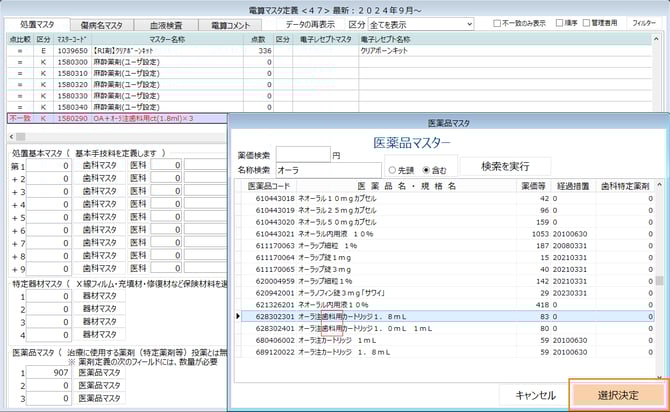
Task: Confirm with the 選択決定 button
Action: 617,394
